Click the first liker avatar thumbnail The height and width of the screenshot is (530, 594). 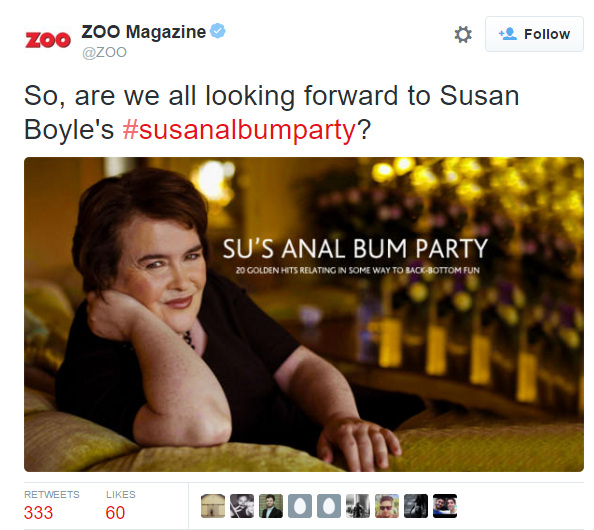pyautogui.click(x=213, y=506)
